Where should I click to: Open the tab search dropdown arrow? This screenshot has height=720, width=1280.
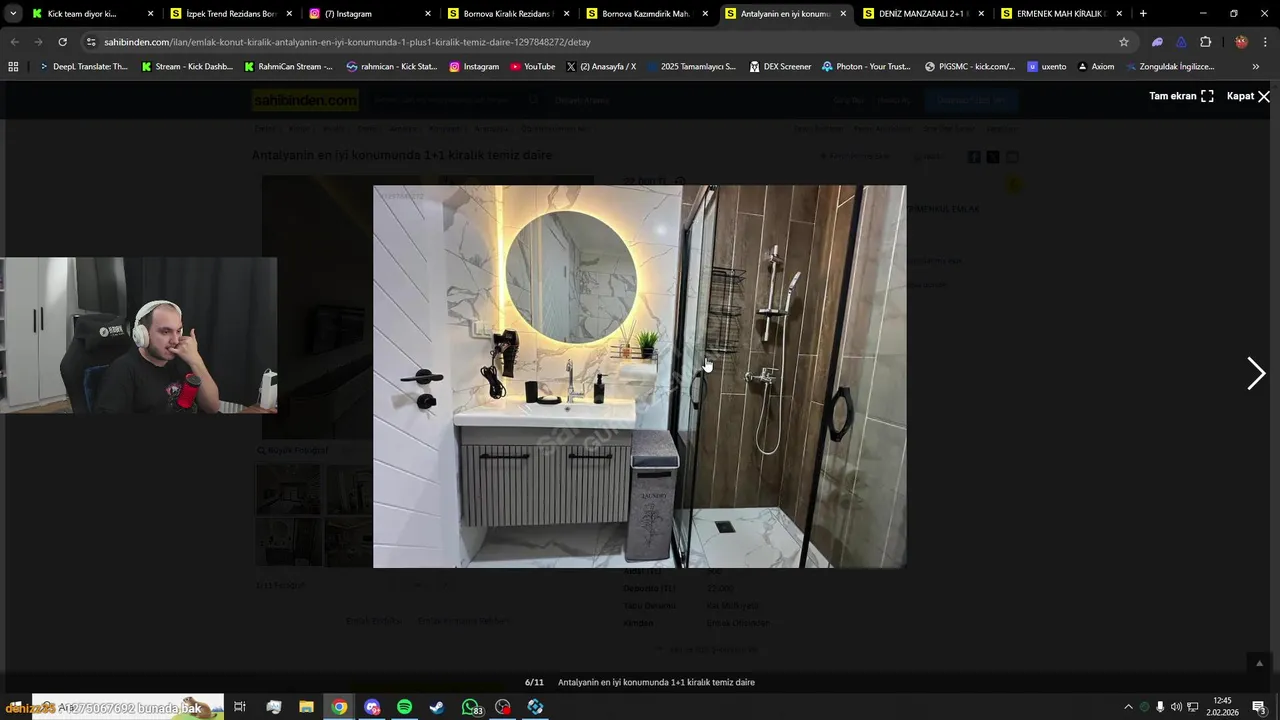click(x=13, y=14)
